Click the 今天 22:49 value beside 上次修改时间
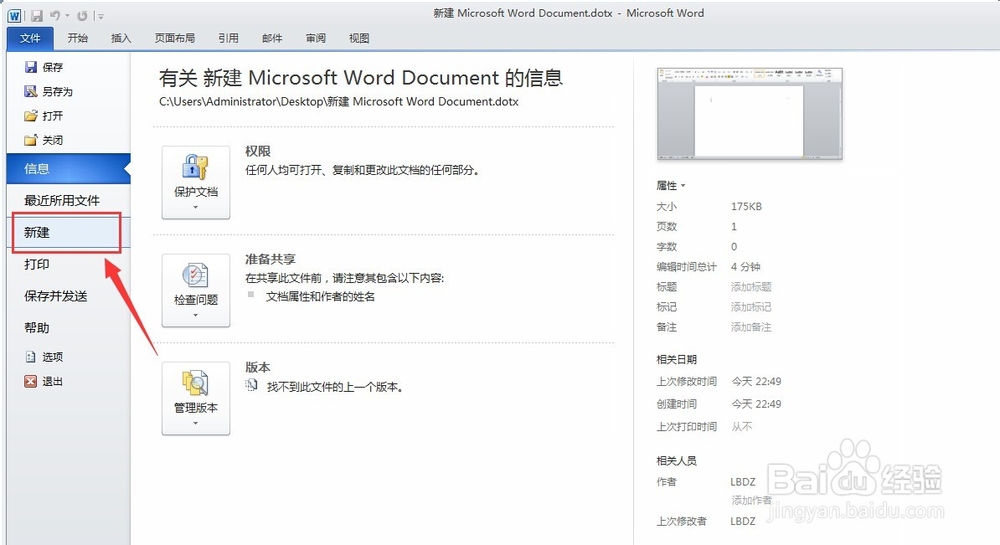This screenshot has height=545, width=1000. coord(756,381)
